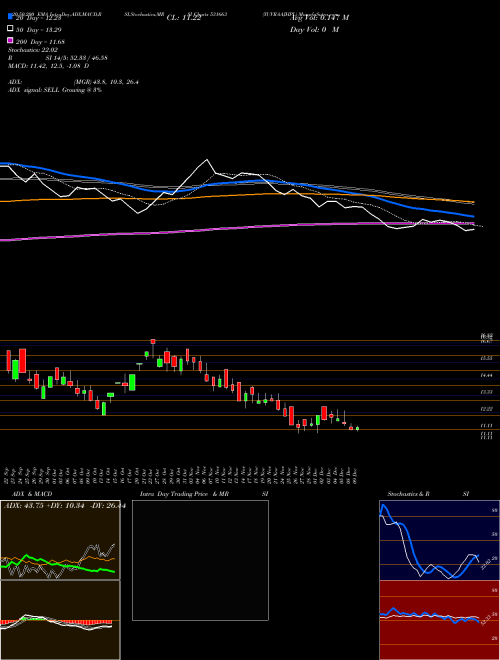Click the 'MACD: 11.42, 12.5, -1.08' line
The height and width of the screenshot is (660, 500).
(x=48, y=66)
